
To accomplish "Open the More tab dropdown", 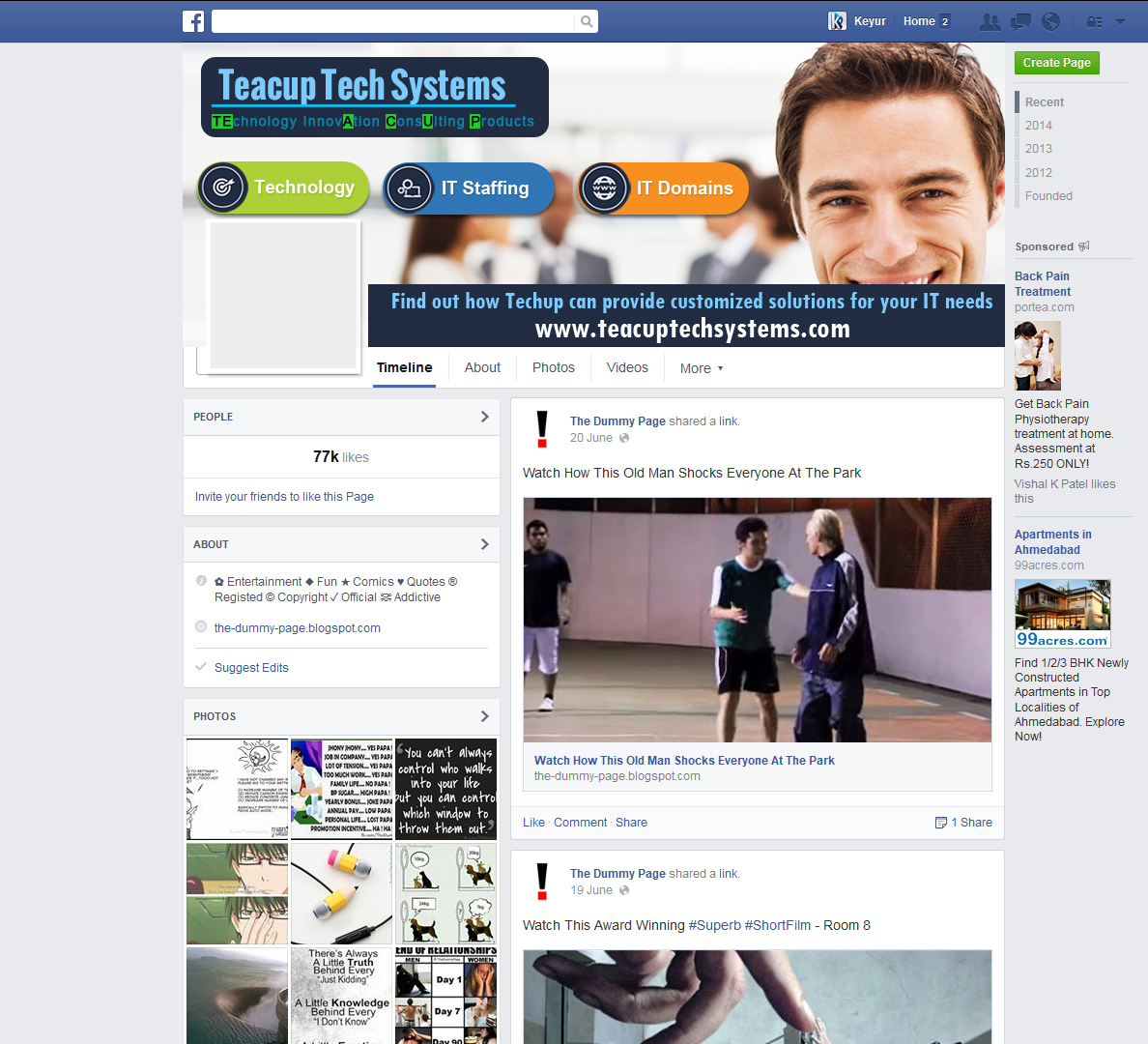I will [x=702, y=368].
